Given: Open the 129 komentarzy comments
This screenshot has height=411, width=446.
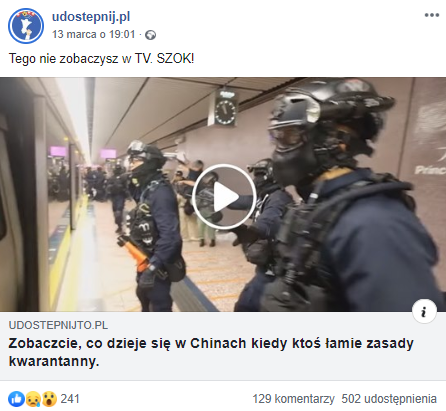Looking at the screenshot, I should click(293, 399).
